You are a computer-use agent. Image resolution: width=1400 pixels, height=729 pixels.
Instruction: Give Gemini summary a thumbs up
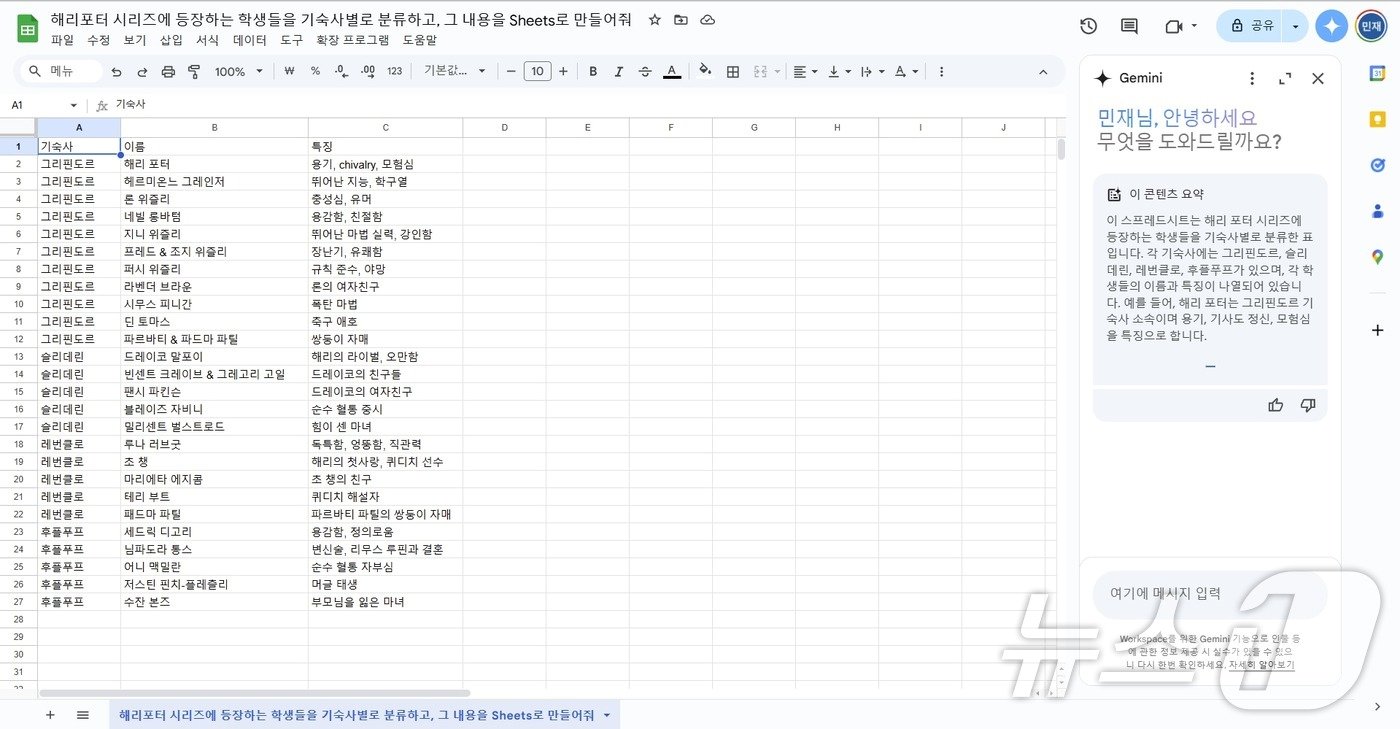pyautogui.click(x=1275, y=405)
